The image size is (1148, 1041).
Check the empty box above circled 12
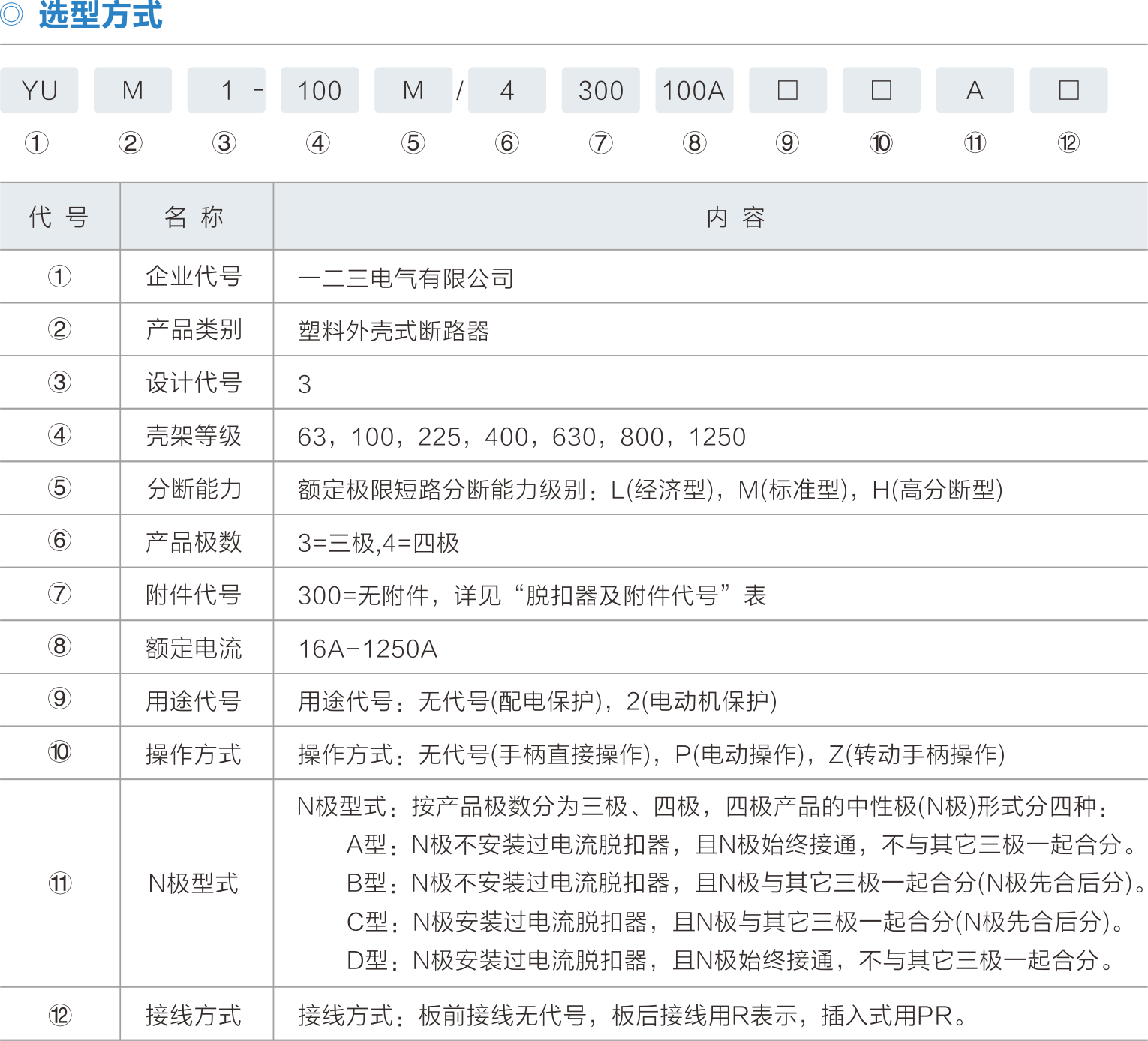tap(1068, 90)
